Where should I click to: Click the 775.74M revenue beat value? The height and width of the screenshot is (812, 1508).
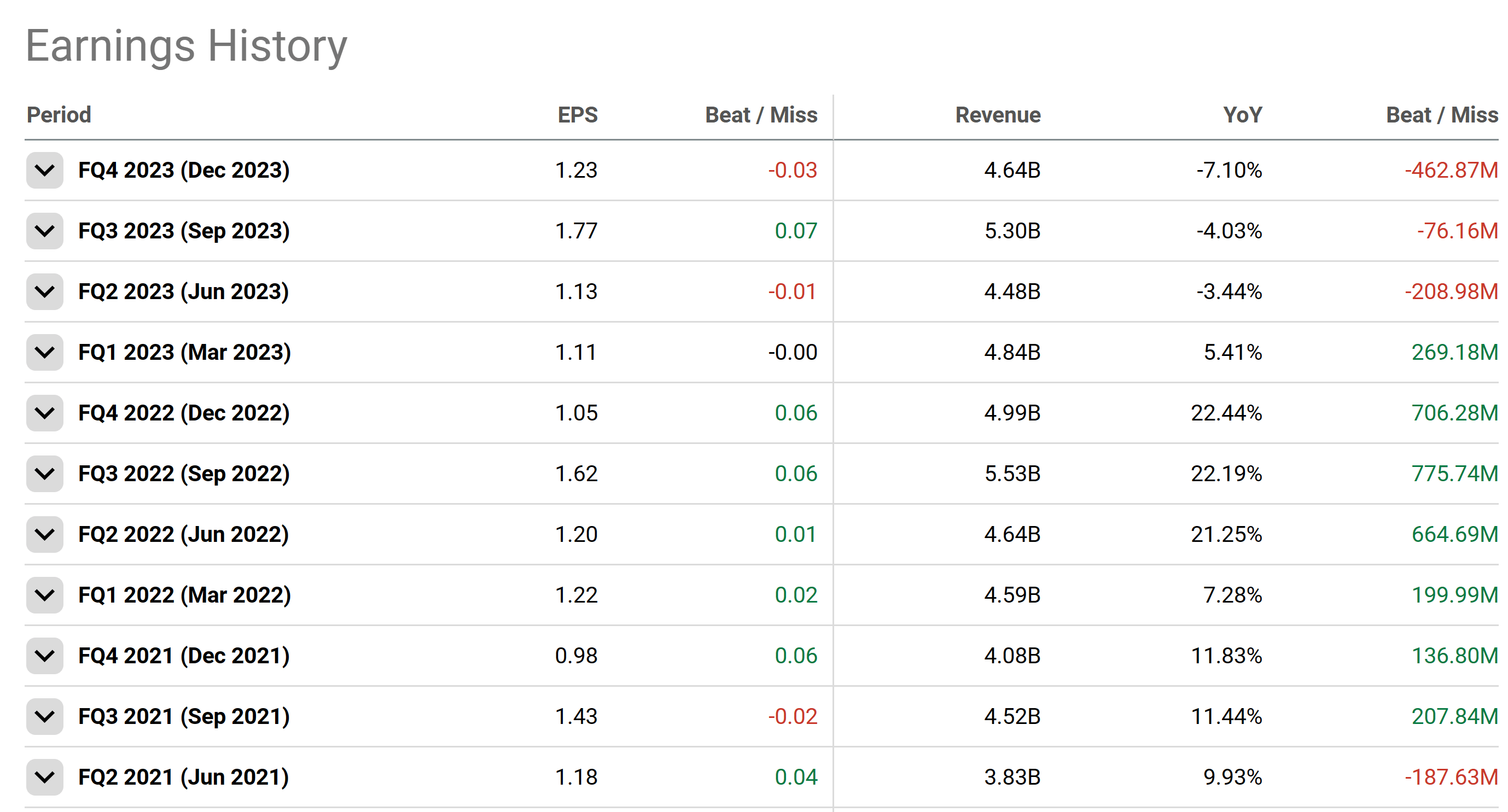tap(1454, 474)
